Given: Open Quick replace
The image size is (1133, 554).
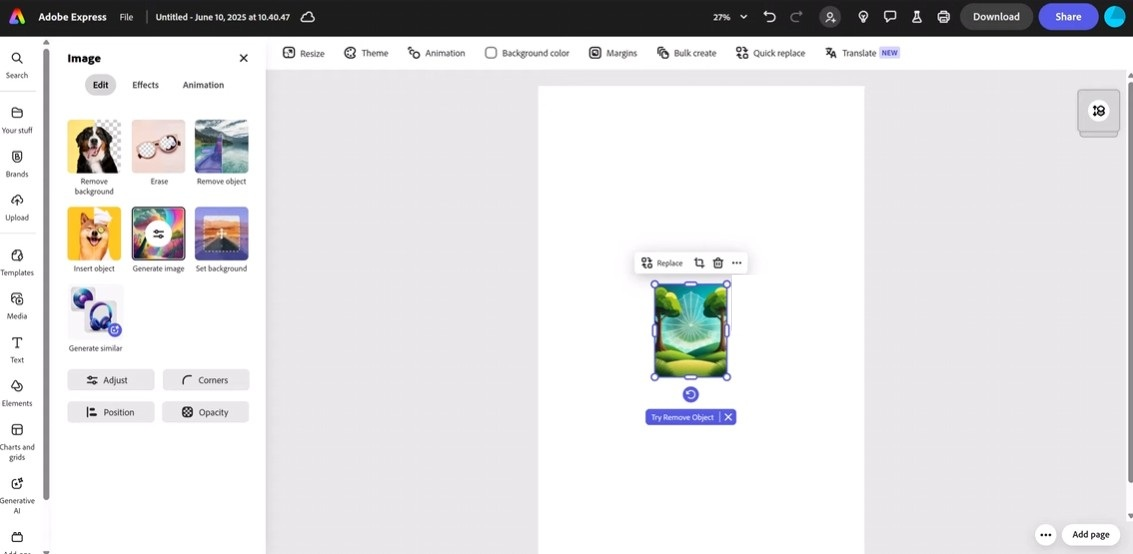Looking at the screenshot, I should click(x=770, y=53).
